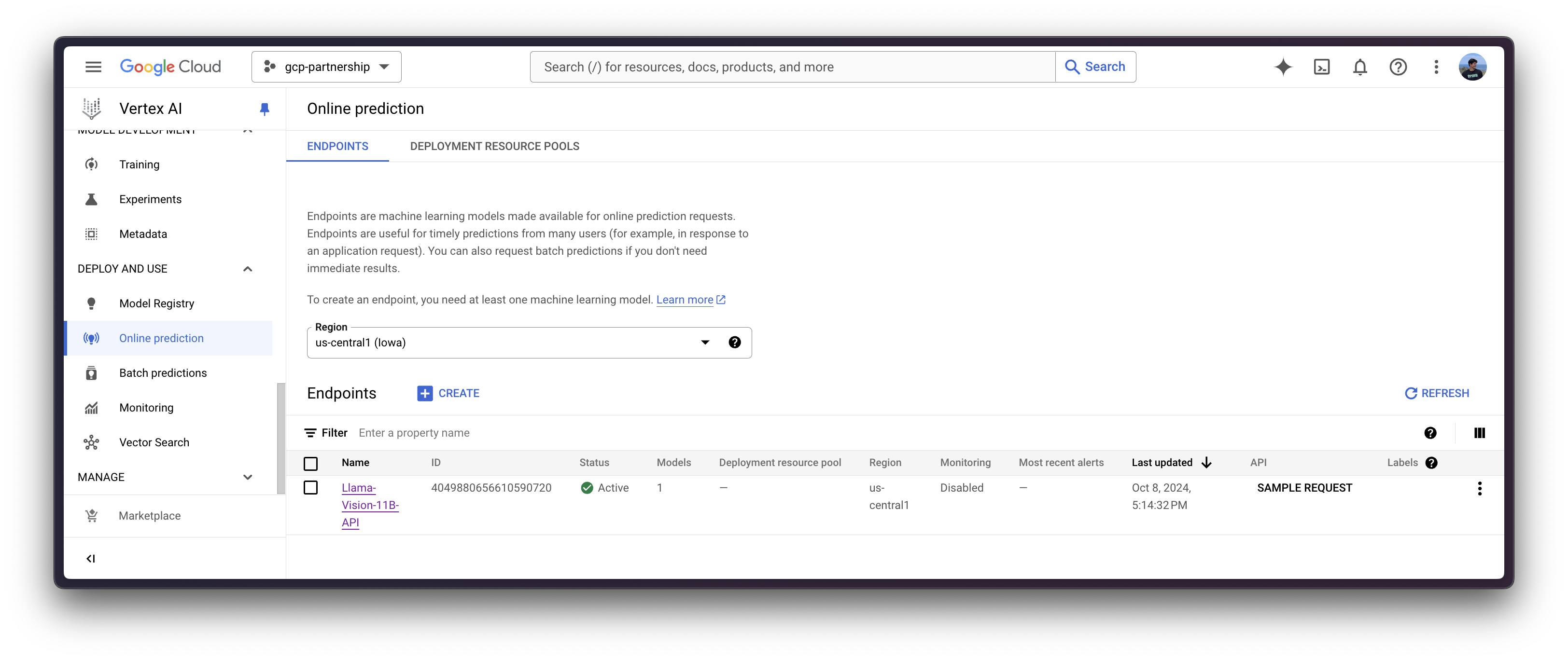Toggle the column display grid icon
Image resolution: width=1568 pixels, height=660 pixels.
click(x=1480, y=432)
